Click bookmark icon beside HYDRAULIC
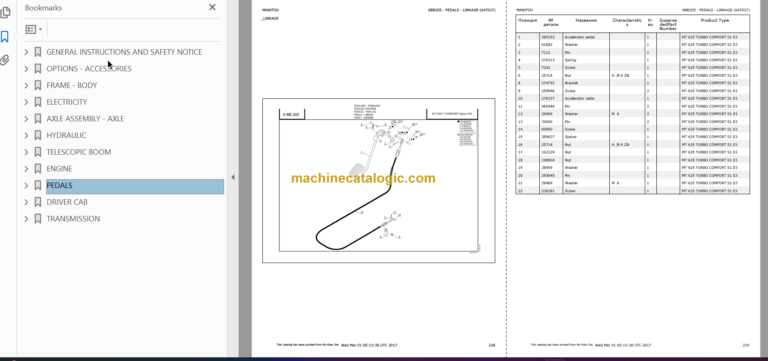768x361 pixels. (38, 135)
